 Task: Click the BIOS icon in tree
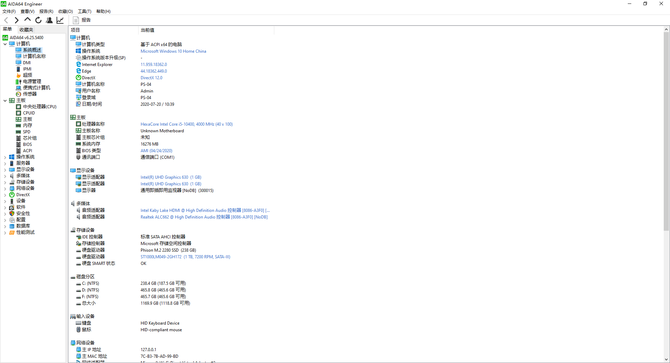(18, 144)
